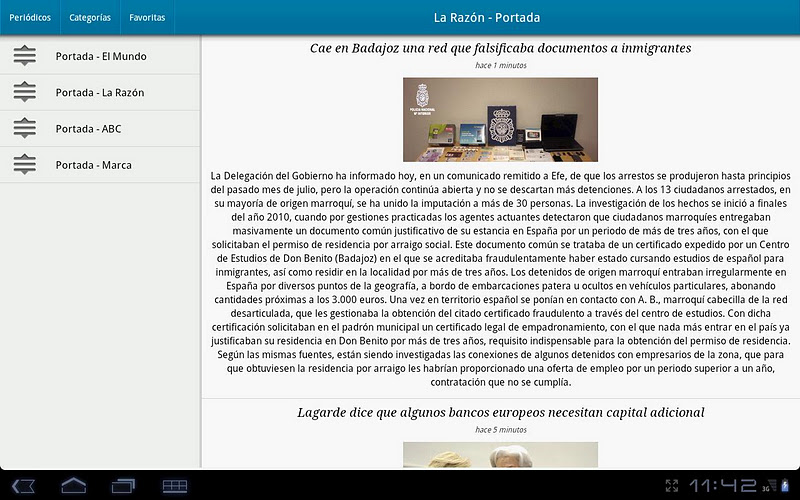
Task: Grab reorder handle for La Razón
Action: (24, 92)
